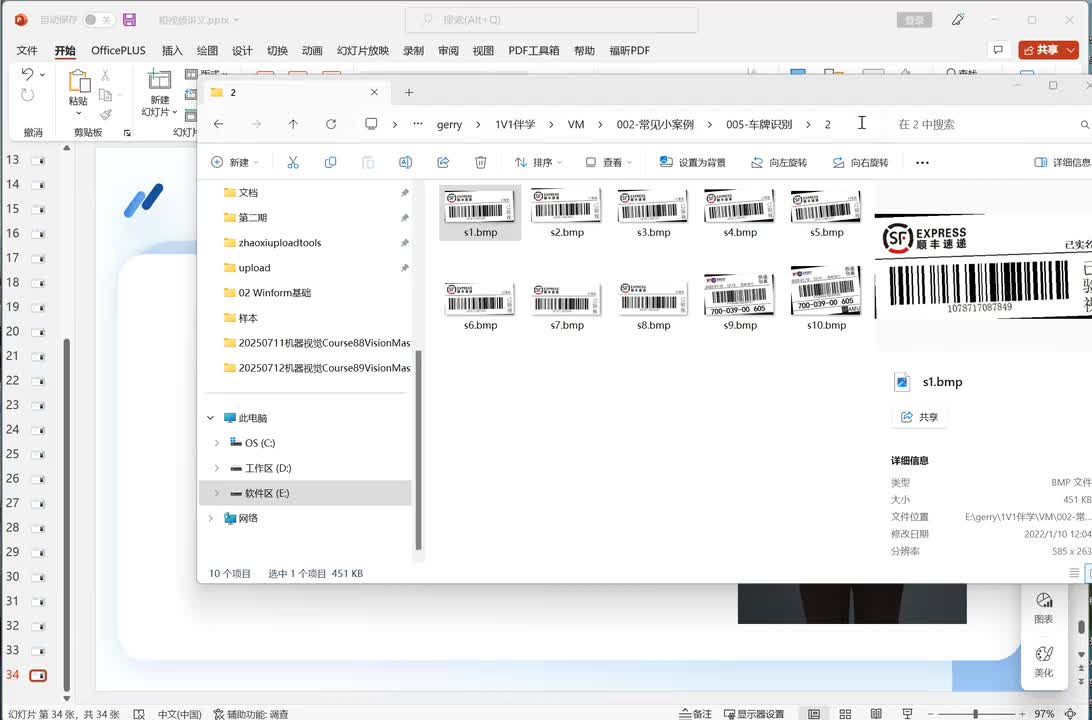1092x720 pixels.
Task: Click 显示器设置 in status bar
Action: pos(754,714)
